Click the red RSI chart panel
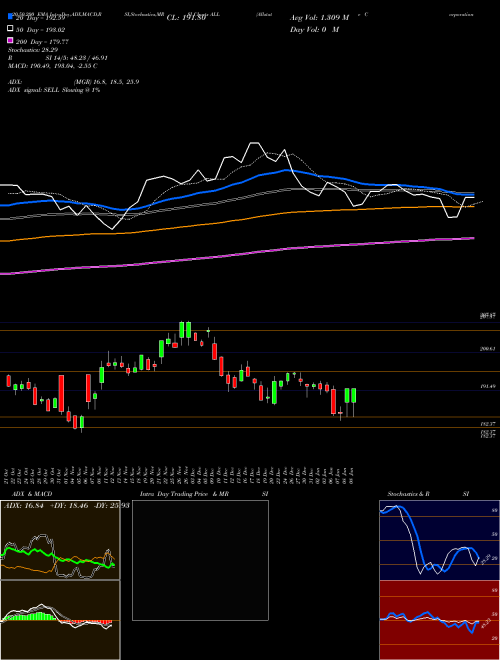The height and width of the screenshot is (660, 500). (x=439, y=620)
